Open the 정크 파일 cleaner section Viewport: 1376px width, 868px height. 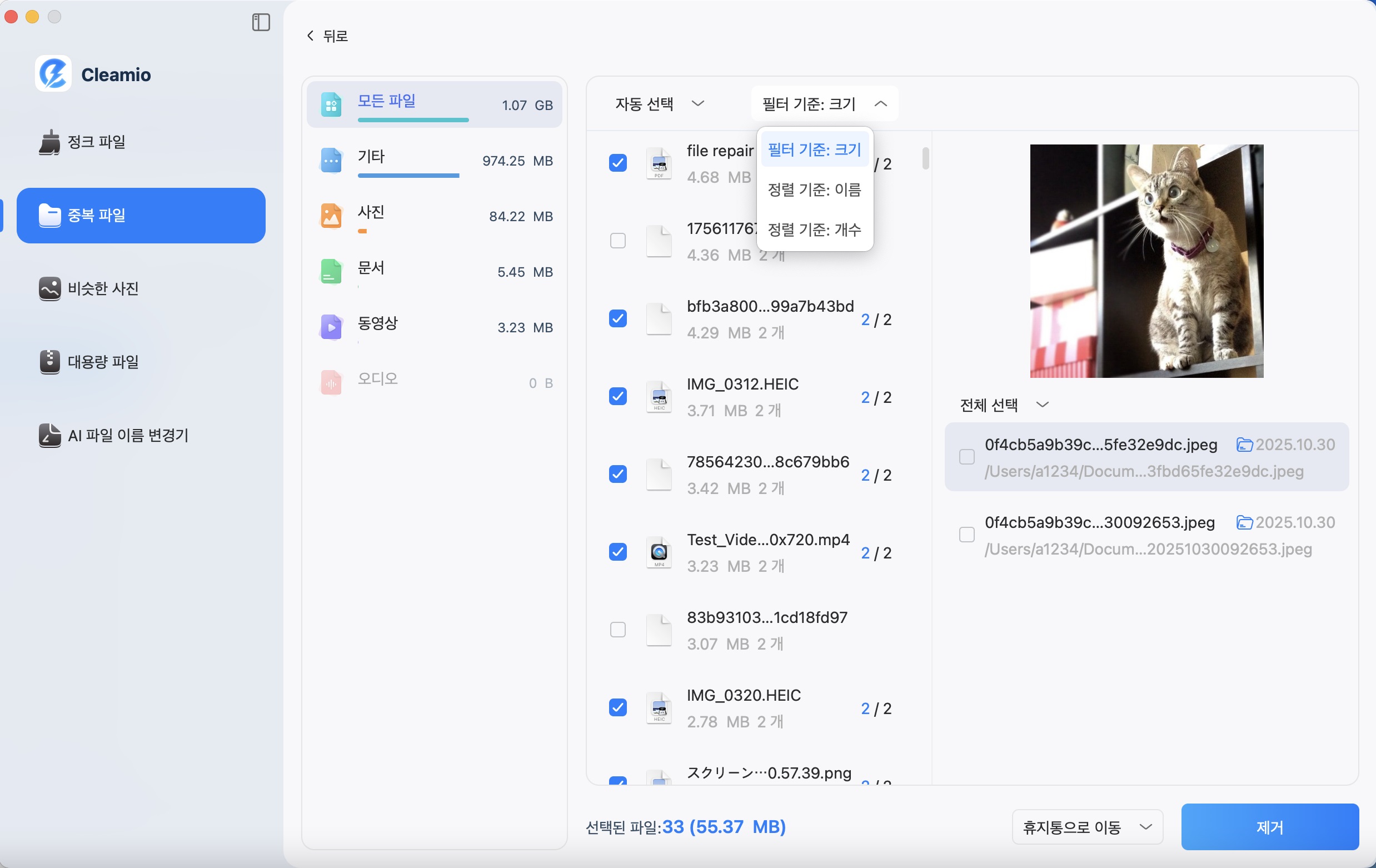point(96,142)
